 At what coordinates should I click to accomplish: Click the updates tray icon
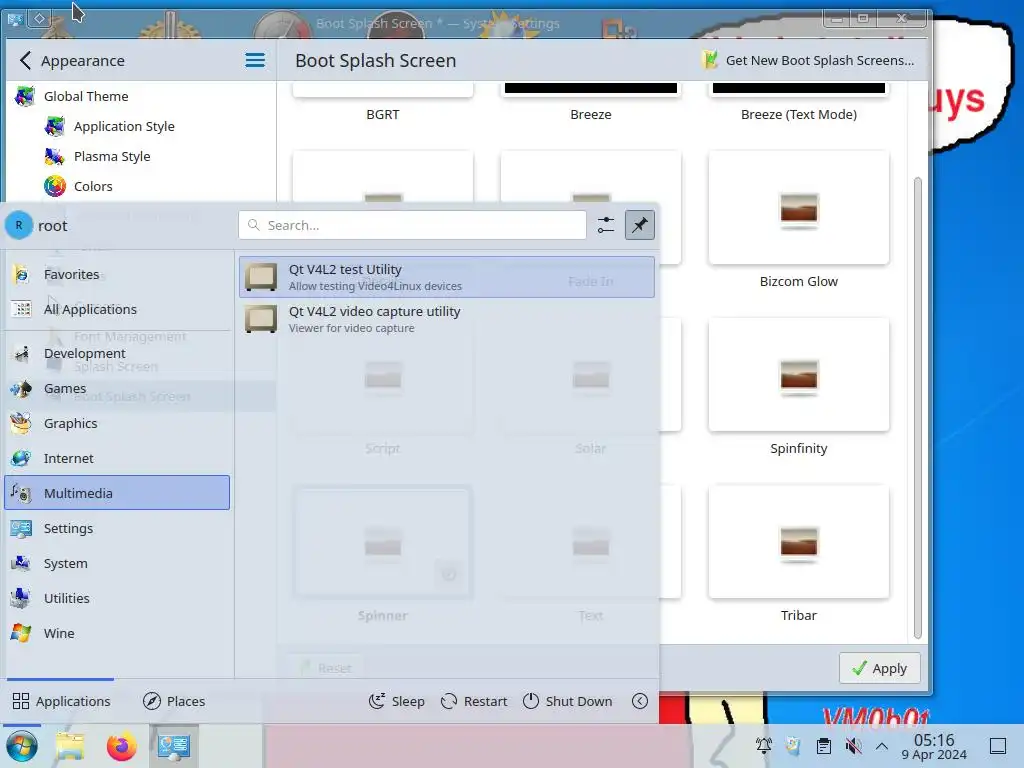point(793,746)
